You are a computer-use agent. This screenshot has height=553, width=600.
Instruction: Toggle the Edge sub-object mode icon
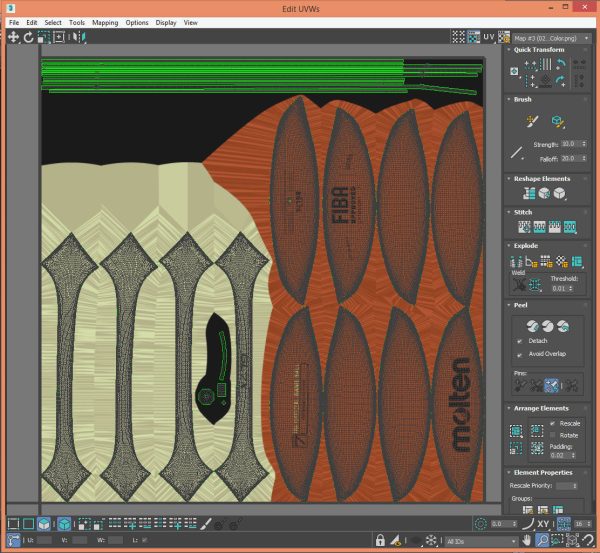[28, 524]
